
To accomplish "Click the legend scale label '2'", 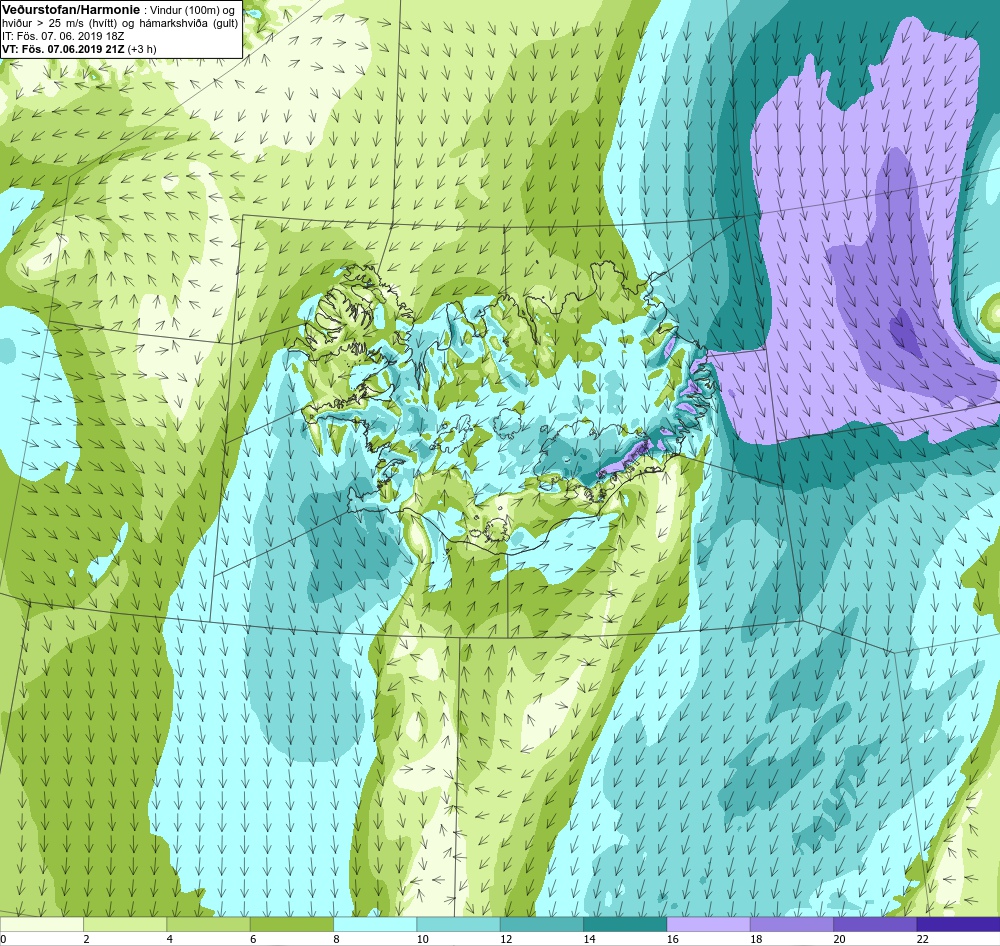I will [86, 939].
